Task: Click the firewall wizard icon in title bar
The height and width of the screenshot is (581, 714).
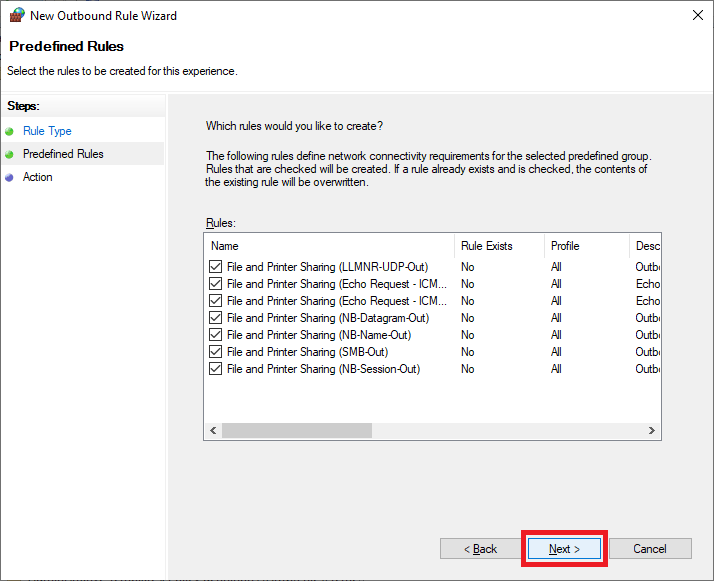Action: (16, 16)
